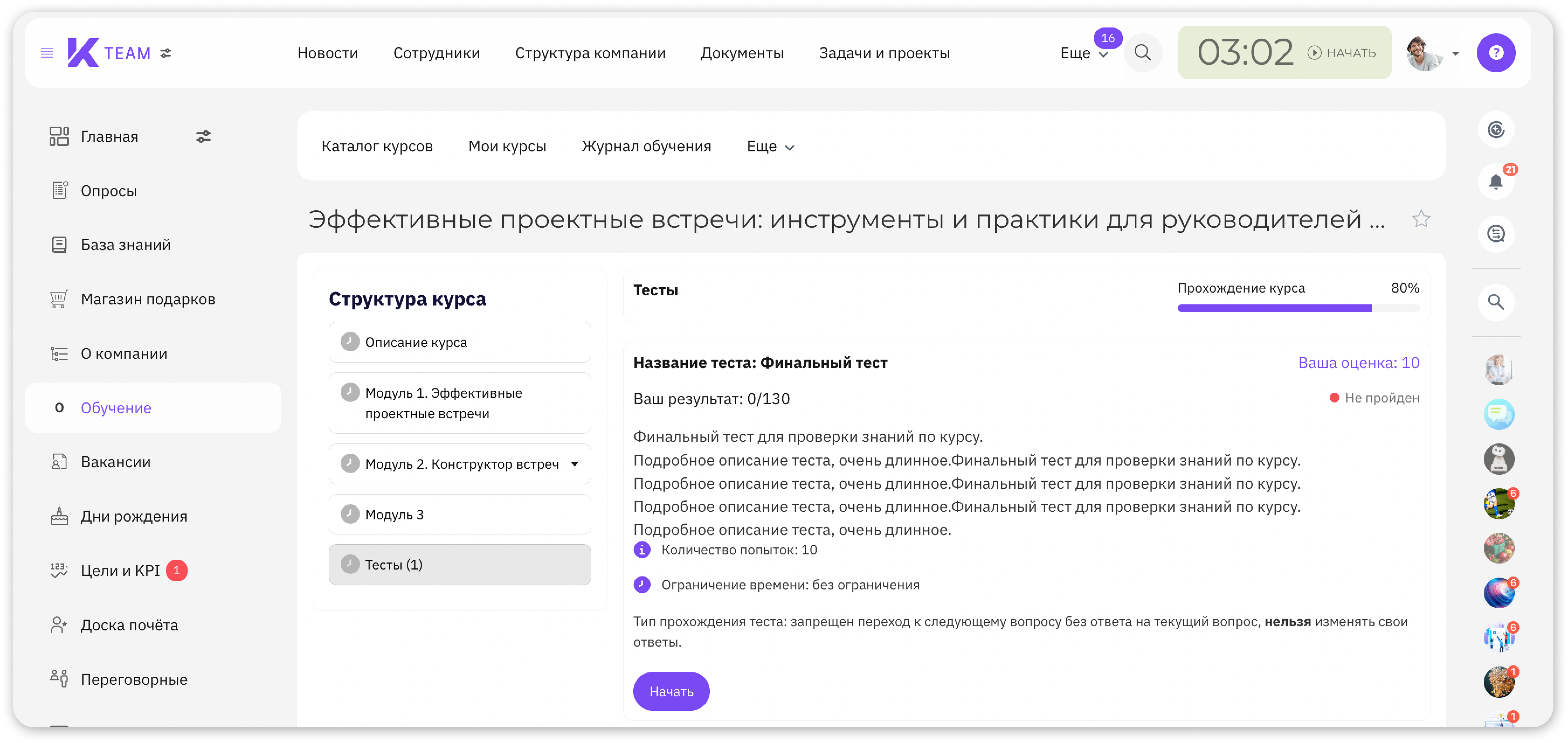Switch to Каталог курсов tab

377,146
